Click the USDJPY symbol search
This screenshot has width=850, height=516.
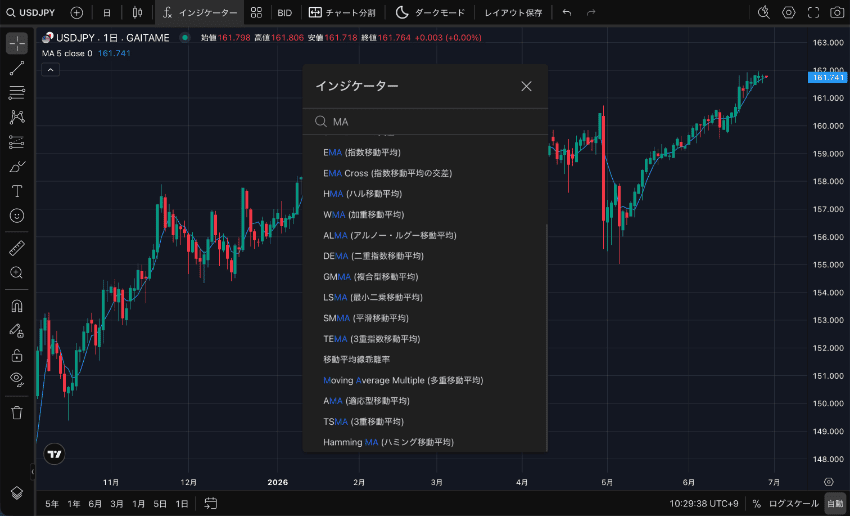click(30, 12)
